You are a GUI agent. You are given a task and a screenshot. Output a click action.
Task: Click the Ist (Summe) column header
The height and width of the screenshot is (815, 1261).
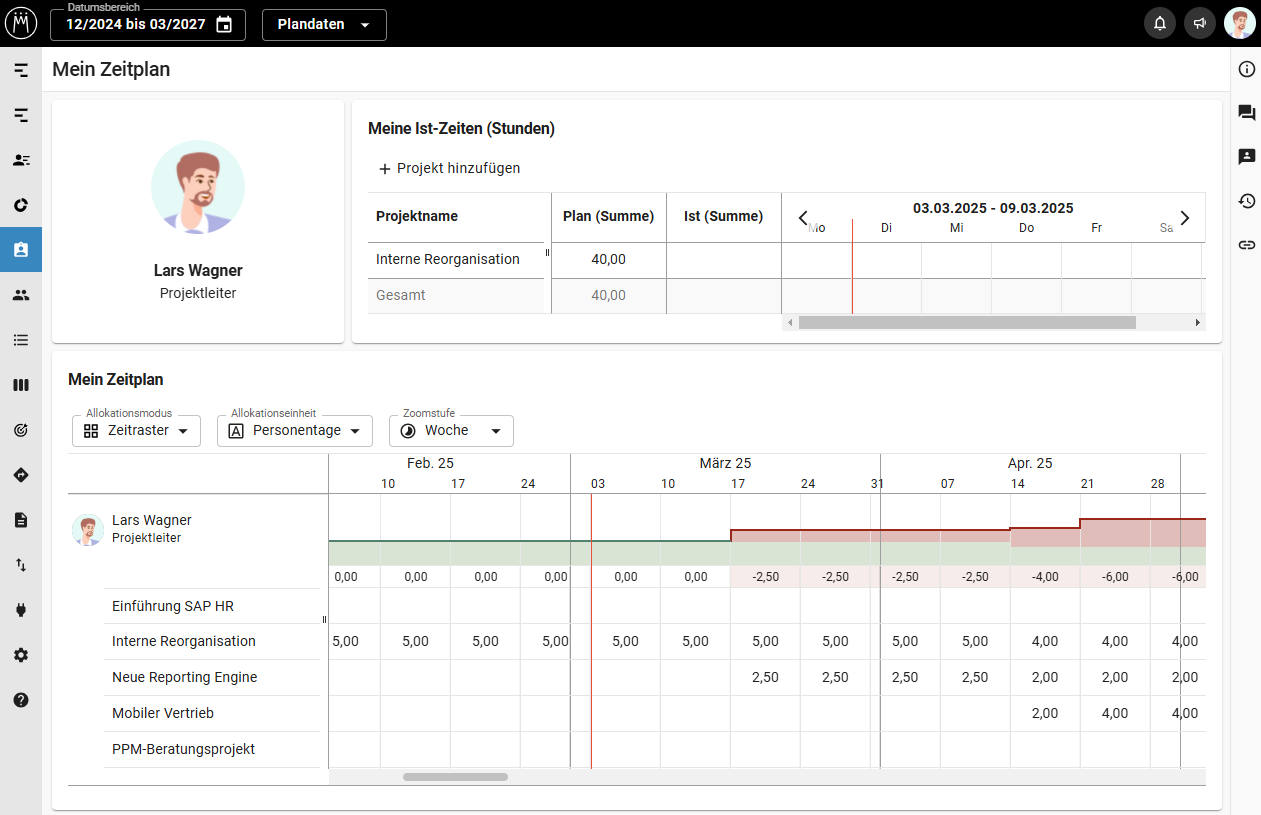coord(724,217)
